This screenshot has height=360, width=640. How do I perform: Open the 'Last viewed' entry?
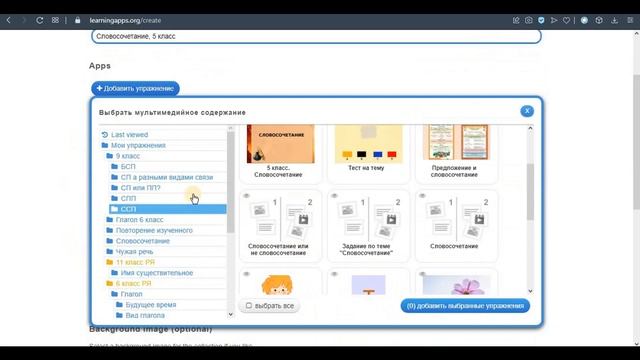coord(129,135)
